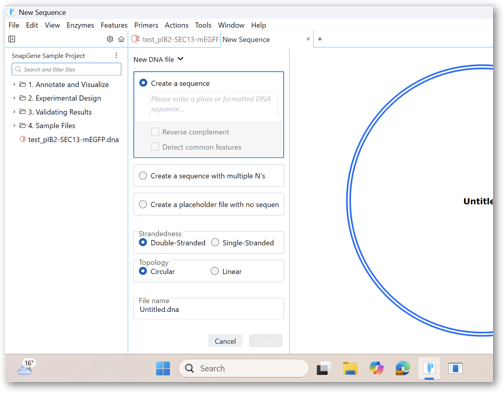This screenshot has width=504, height=393.
Task: Open the Tools menu
Action: (203, 25)
